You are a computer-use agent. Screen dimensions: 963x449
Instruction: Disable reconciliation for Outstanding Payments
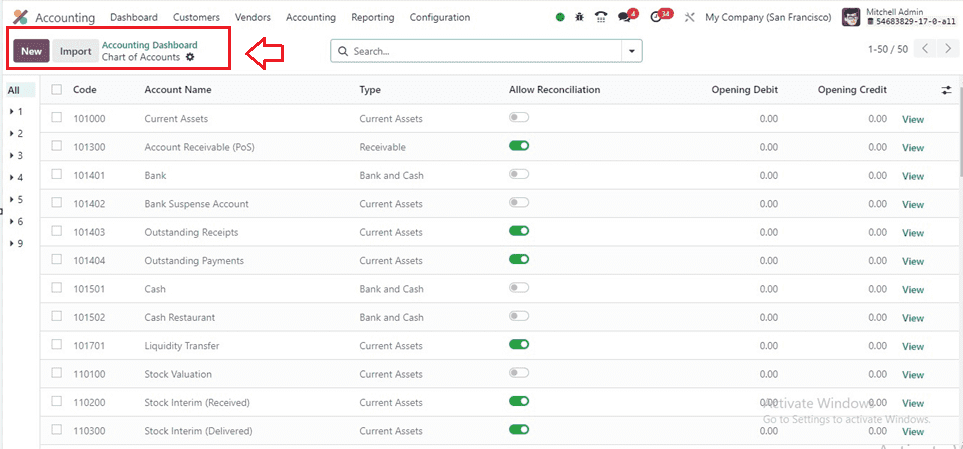pos(519,259)
